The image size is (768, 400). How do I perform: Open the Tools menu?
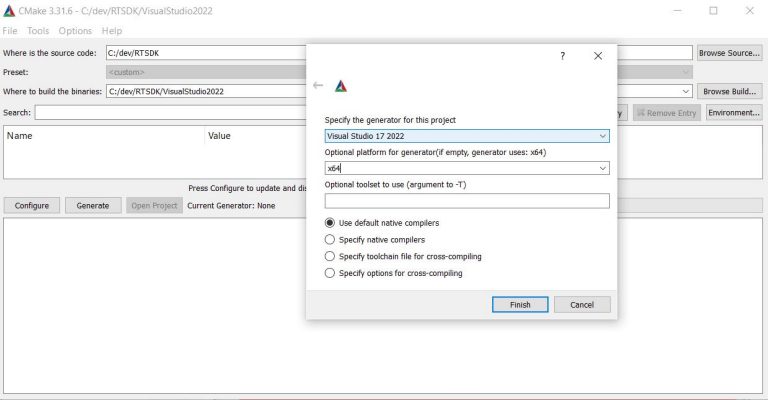[x=38, y=31]
